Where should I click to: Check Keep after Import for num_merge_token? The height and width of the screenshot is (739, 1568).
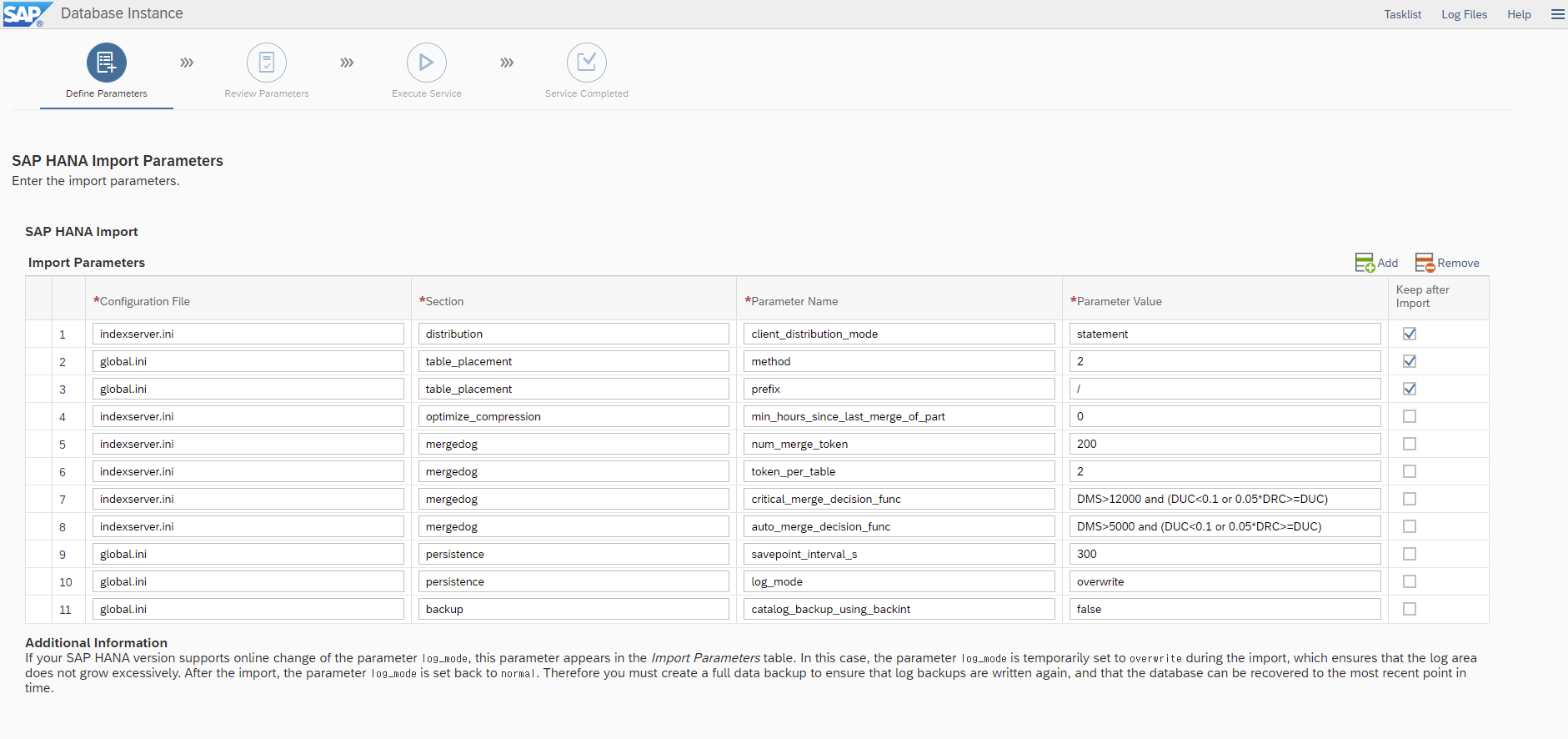coord(1410,444)
